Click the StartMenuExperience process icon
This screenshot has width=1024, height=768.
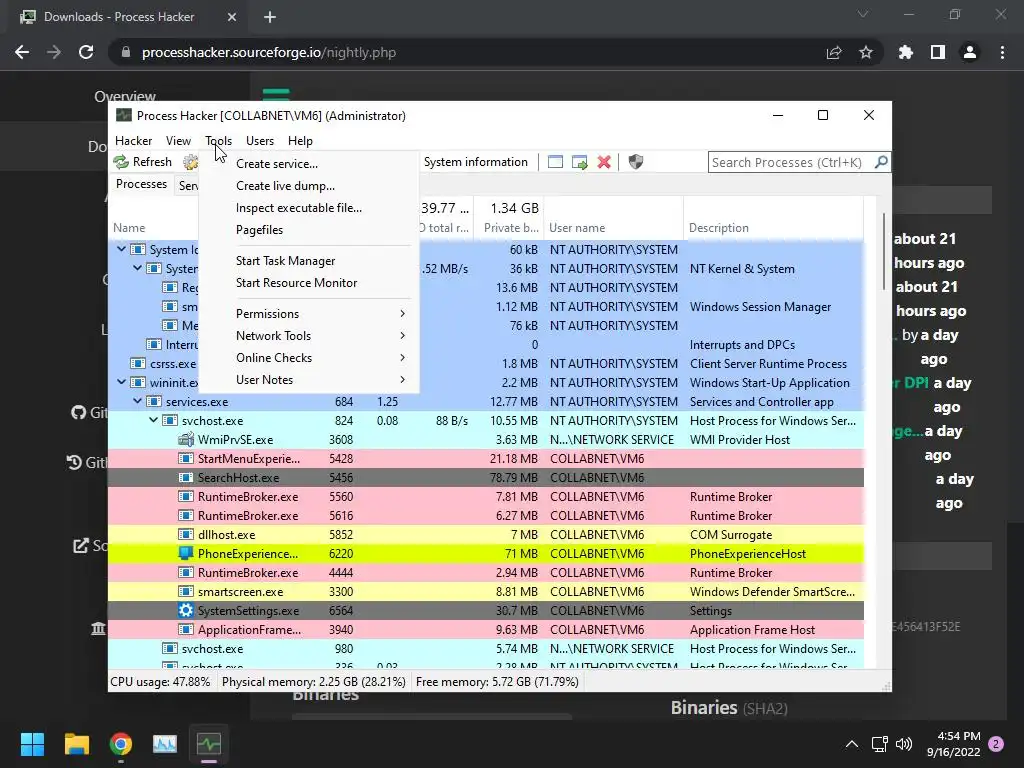185,459
